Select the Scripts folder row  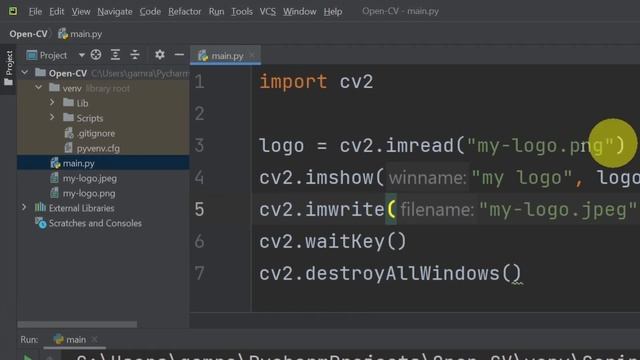tap(103, 118)
